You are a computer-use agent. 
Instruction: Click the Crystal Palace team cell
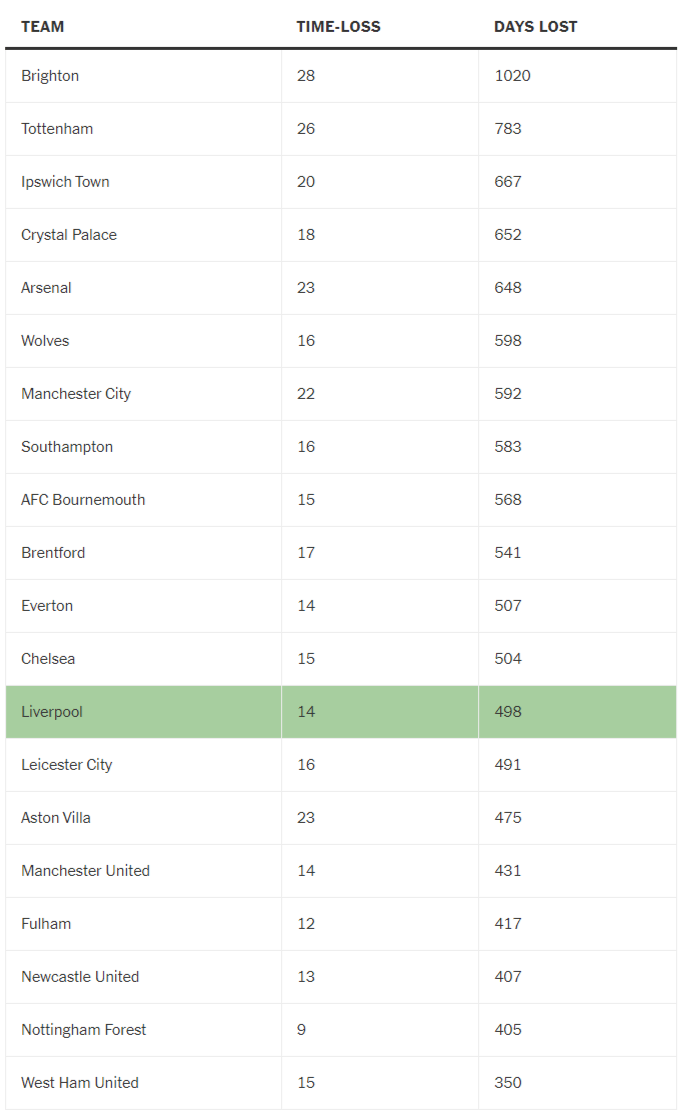click(x=69, y=235)
